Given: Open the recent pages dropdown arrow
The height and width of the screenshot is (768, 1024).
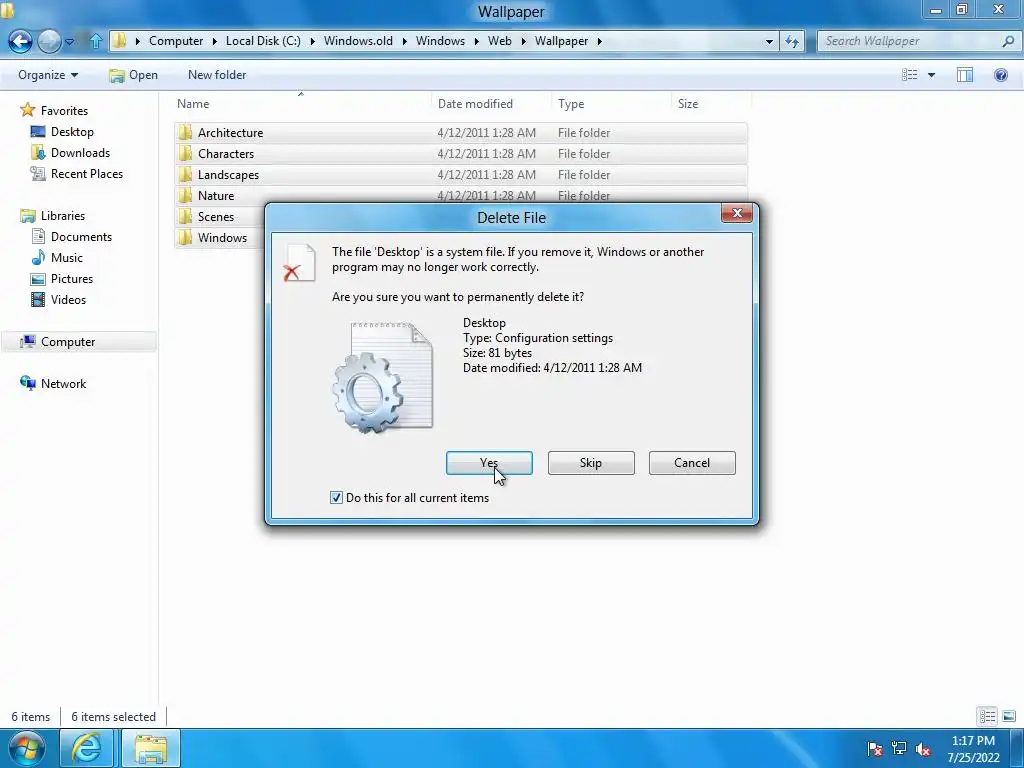Looking at the screenshot, I should click(69, 42).
